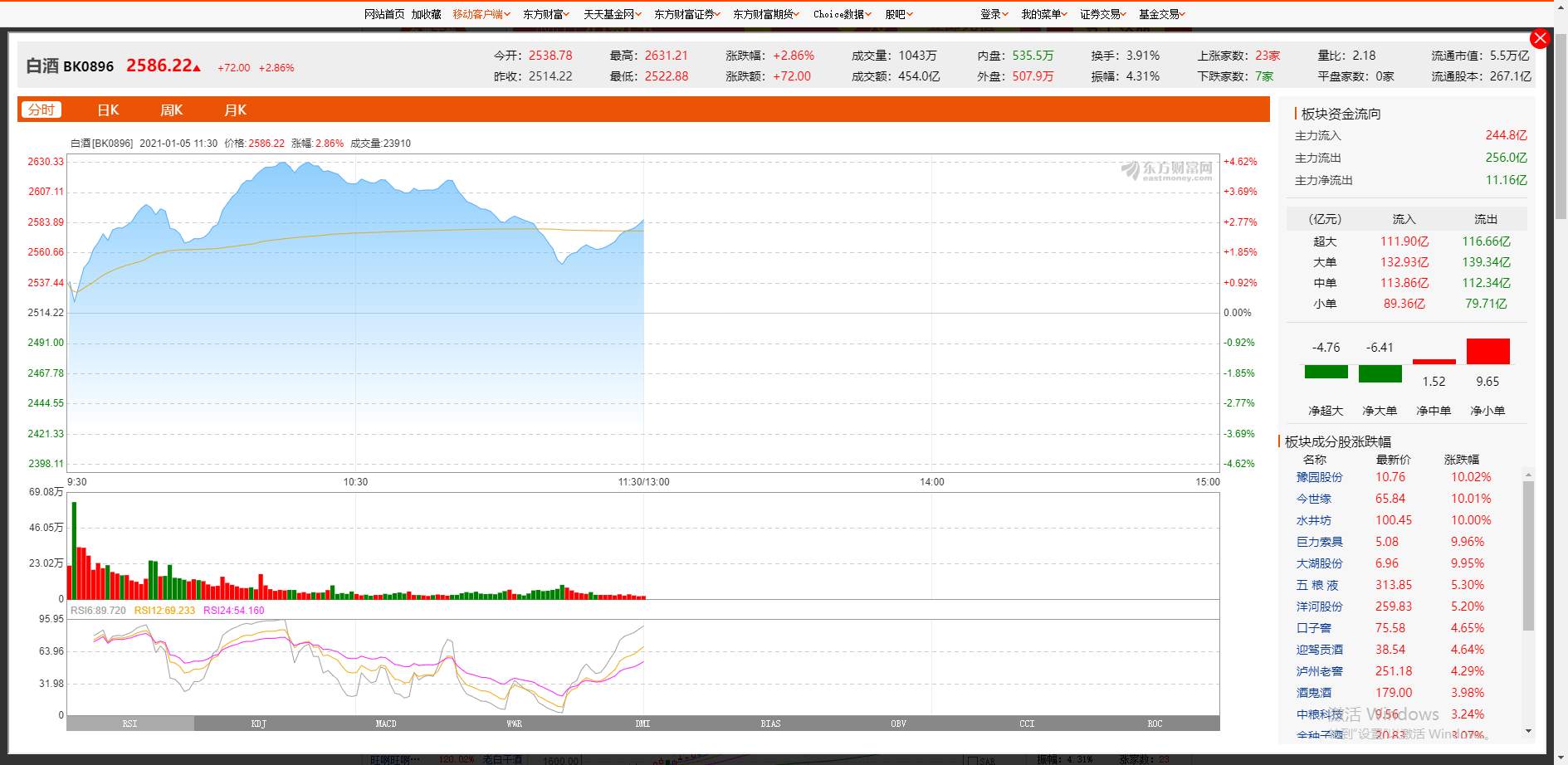Open the 我的菜单 dropdown
This screenshot has width=1568, height=765.
(1044, 14)
